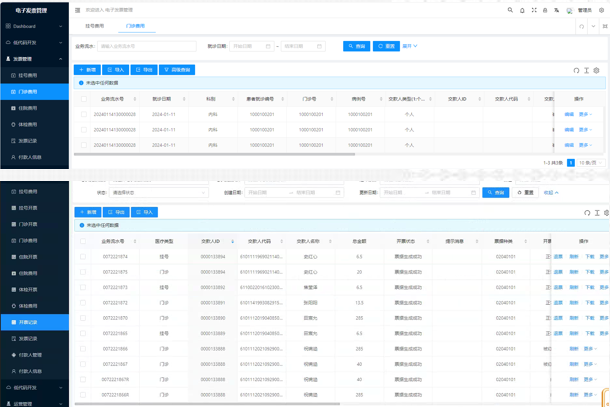Screen dimensions: 610x407
Task: Switch to the 挂号费用 tab
Action: tap(93, 26)
